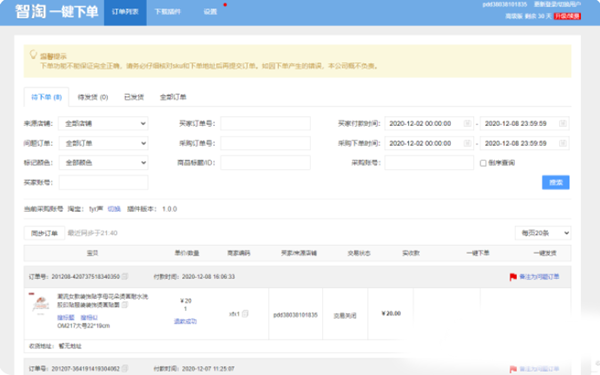Open the 订单列表 tab in header

click(125, 12)
